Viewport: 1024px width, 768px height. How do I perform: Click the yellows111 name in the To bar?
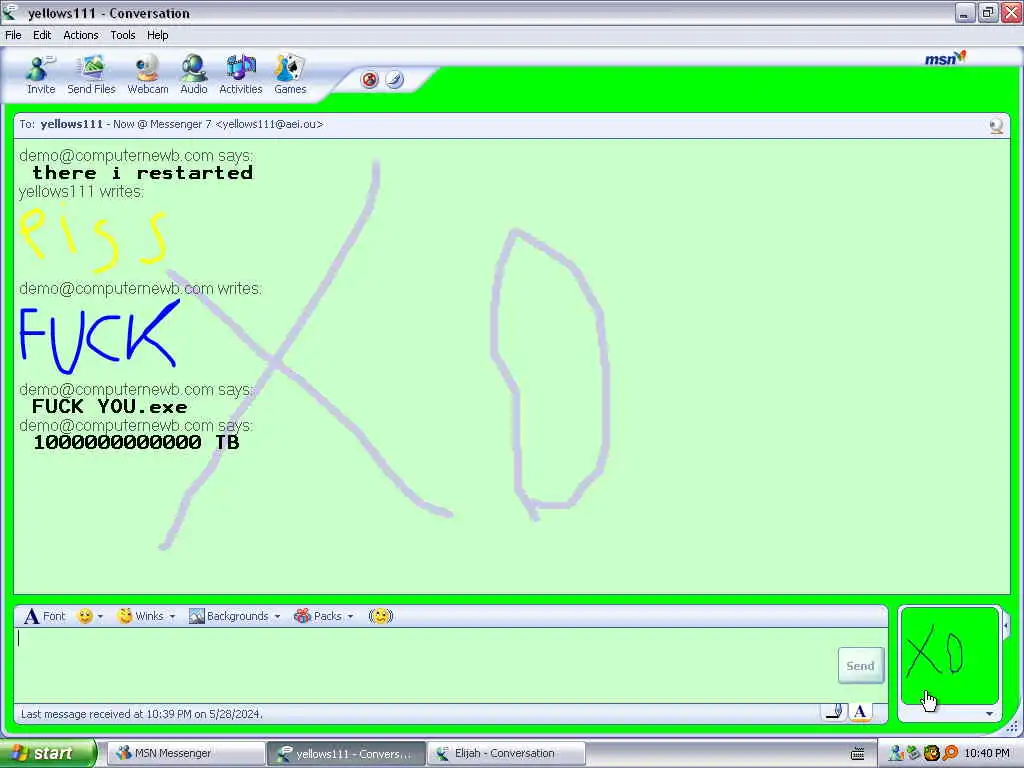71,124
